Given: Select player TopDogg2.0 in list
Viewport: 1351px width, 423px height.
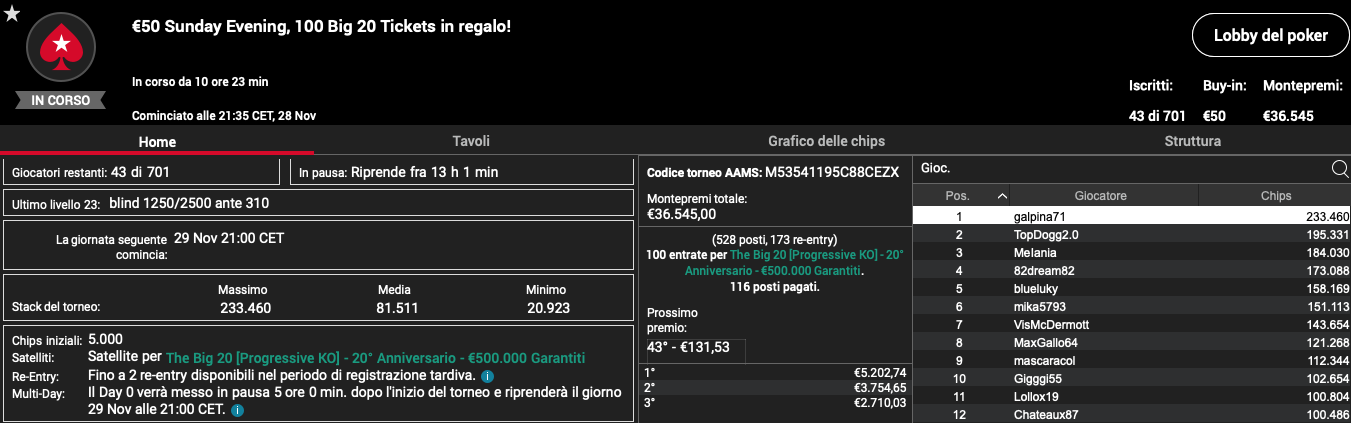Looking at the screenshot, I should point(1132,234).
